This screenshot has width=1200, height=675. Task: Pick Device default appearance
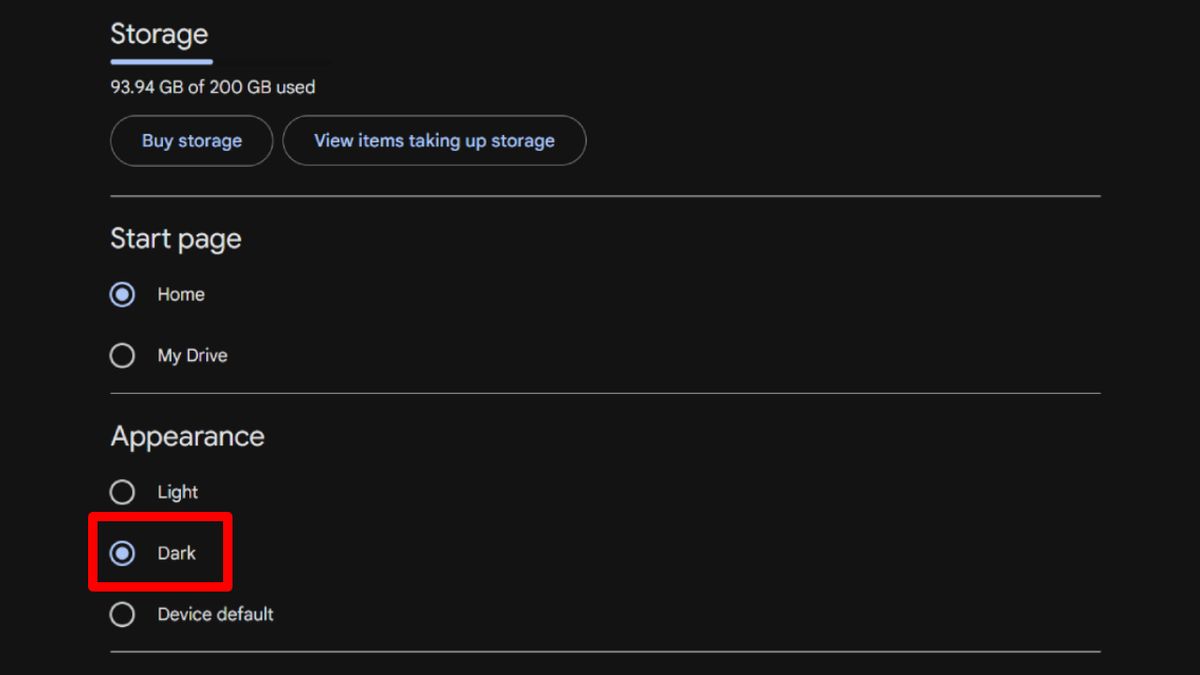click(122, 614)
